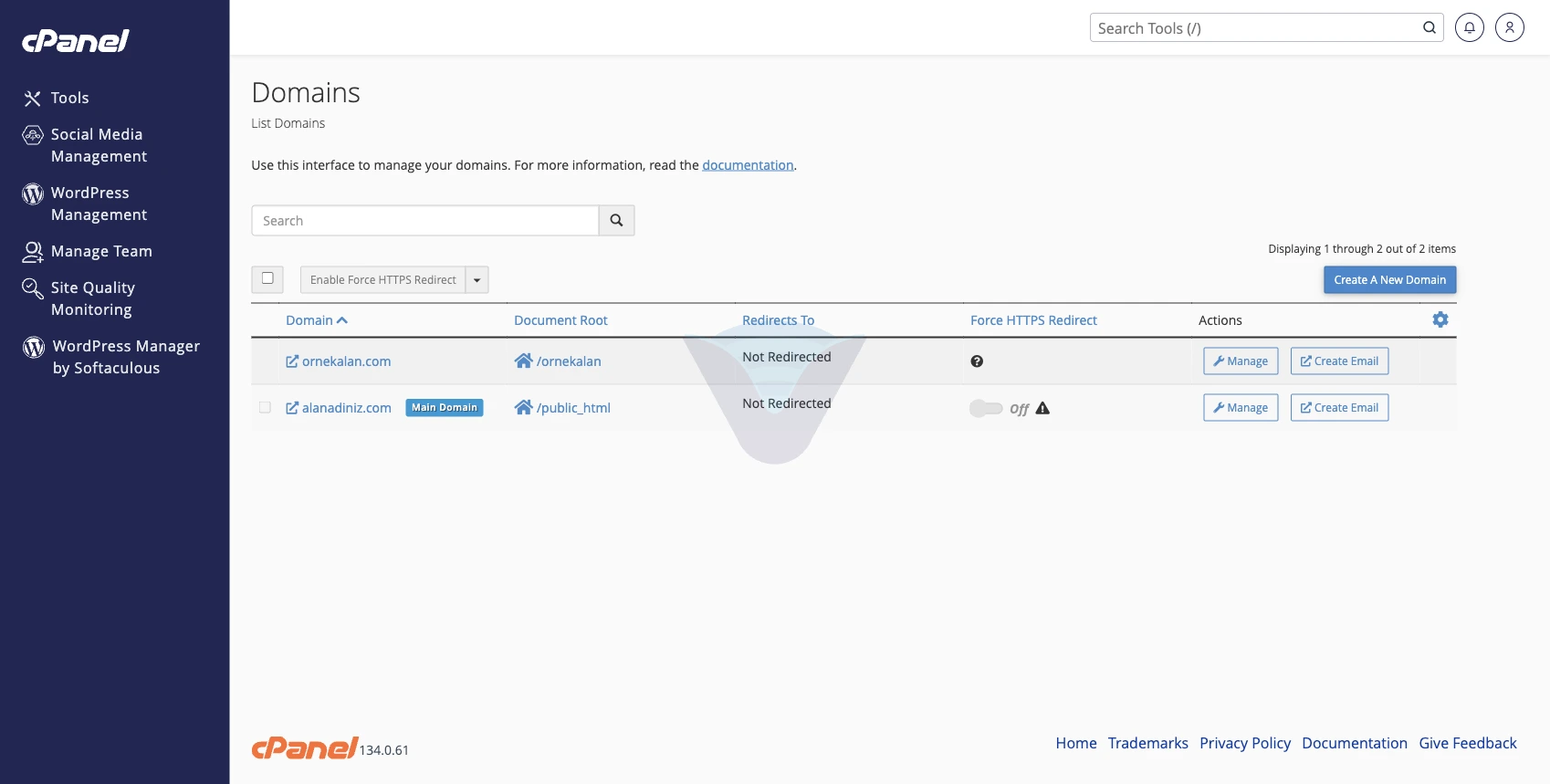Click the help question mark for ornekalan.com
The width and height of the screenshot is (1550, 784).
point(977,361)
